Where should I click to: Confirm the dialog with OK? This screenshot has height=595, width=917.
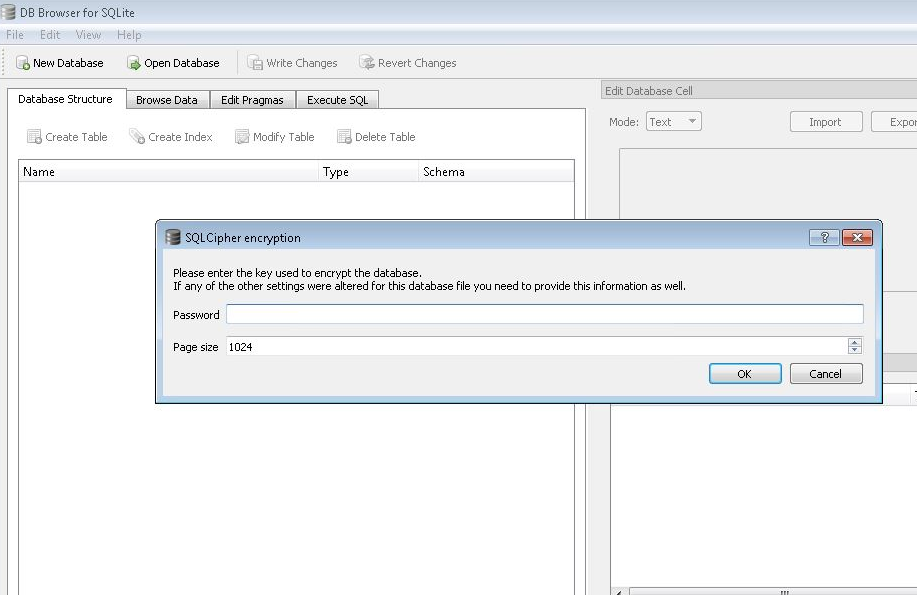pyautogui.click(x=745, y=374)
